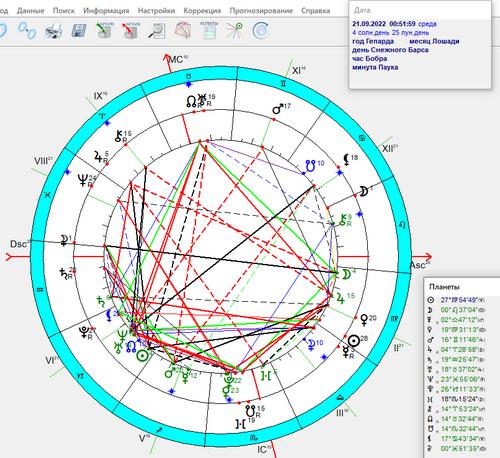
Task: Click the red polygon figure toolbar icon
Action: click(183, 31)
